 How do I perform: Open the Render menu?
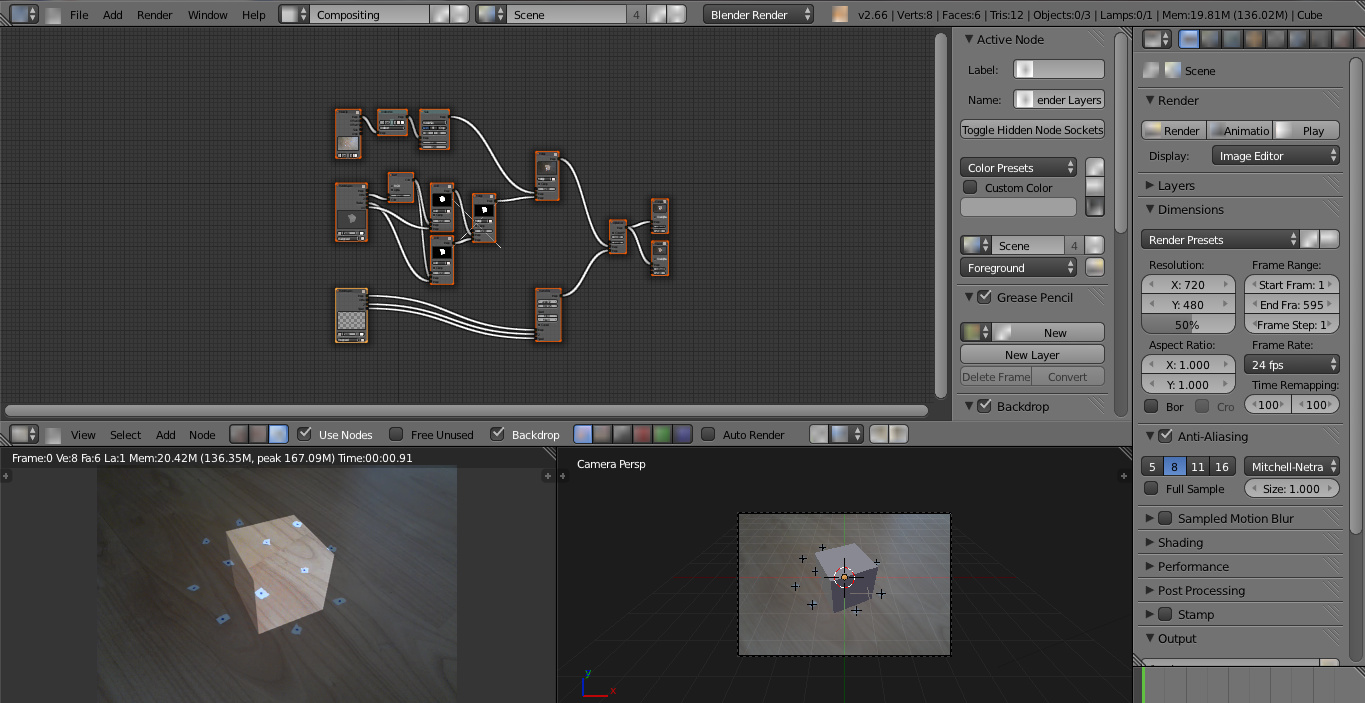(155, 15)
